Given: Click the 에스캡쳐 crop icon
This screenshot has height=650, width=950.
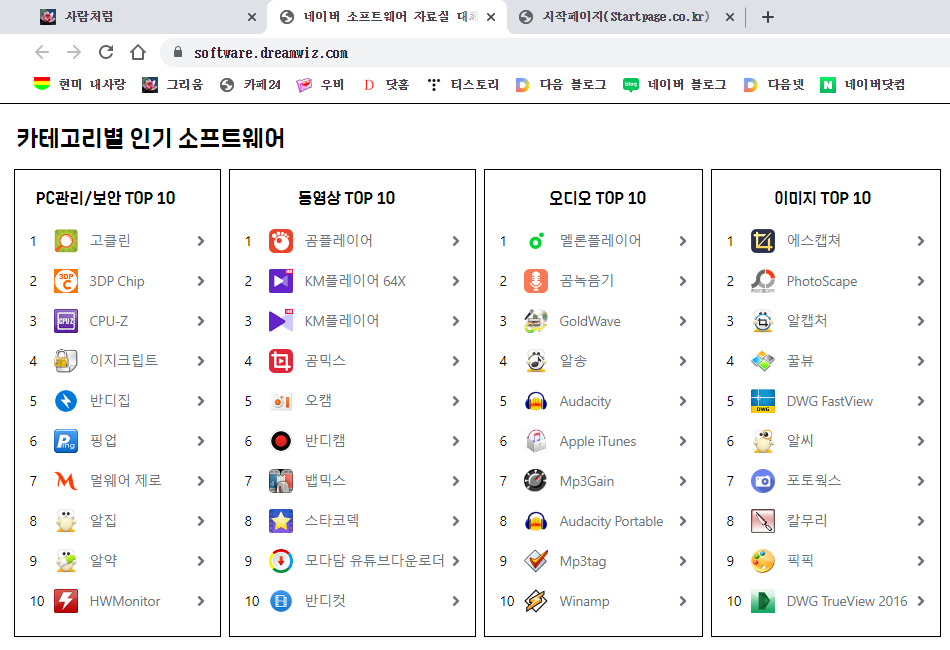Looking at the screenshot, I should (x=763, y=241).
